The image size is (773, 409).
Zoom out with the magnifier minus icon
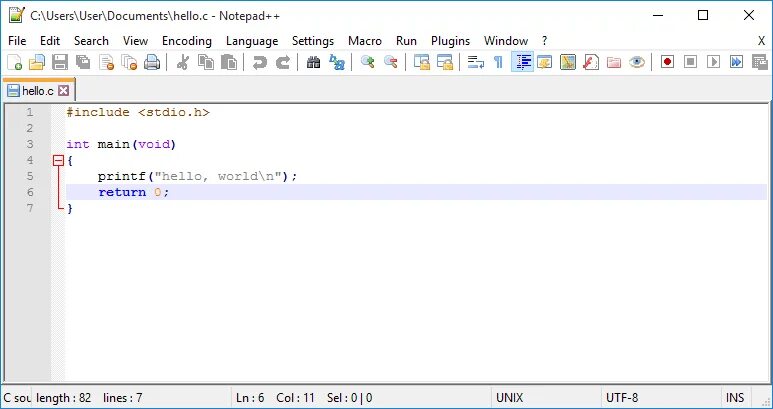click(390, 62)
